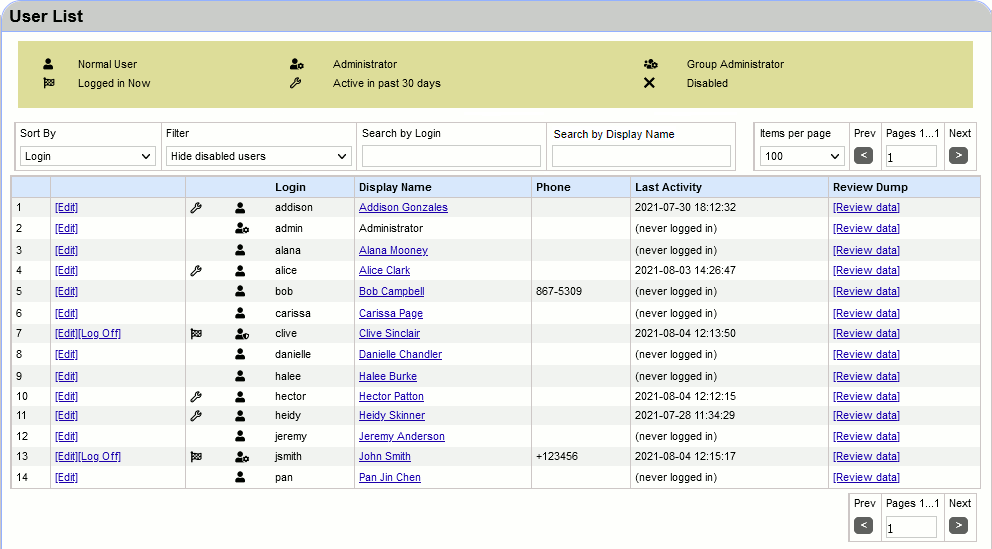Open the Sort By dropdown
This screenshot has width=992, height=549.
[x=88, y=156]
